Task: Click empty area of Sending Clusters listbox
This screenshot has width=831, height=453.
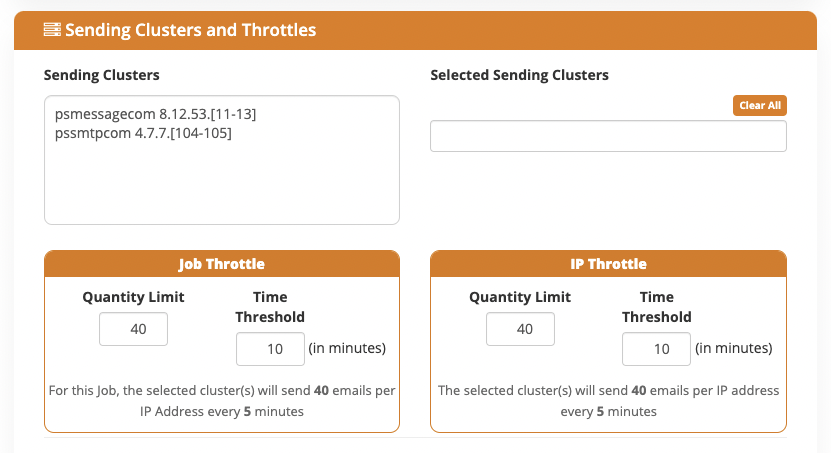Action: (x=222, y=183)
